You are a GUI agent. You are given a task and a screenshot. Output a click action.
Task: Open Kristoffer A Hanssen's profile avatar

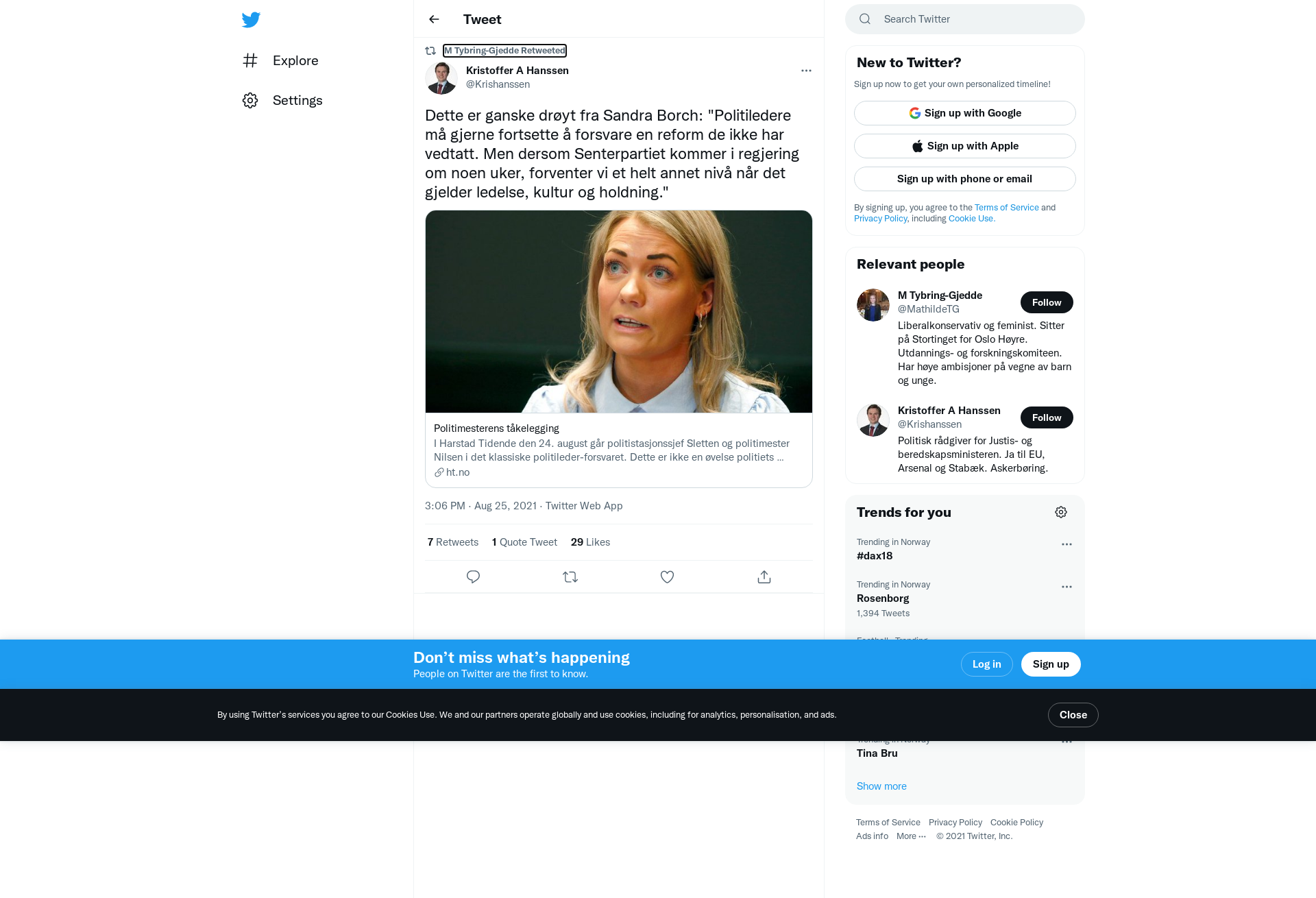(x=441, y=77)
